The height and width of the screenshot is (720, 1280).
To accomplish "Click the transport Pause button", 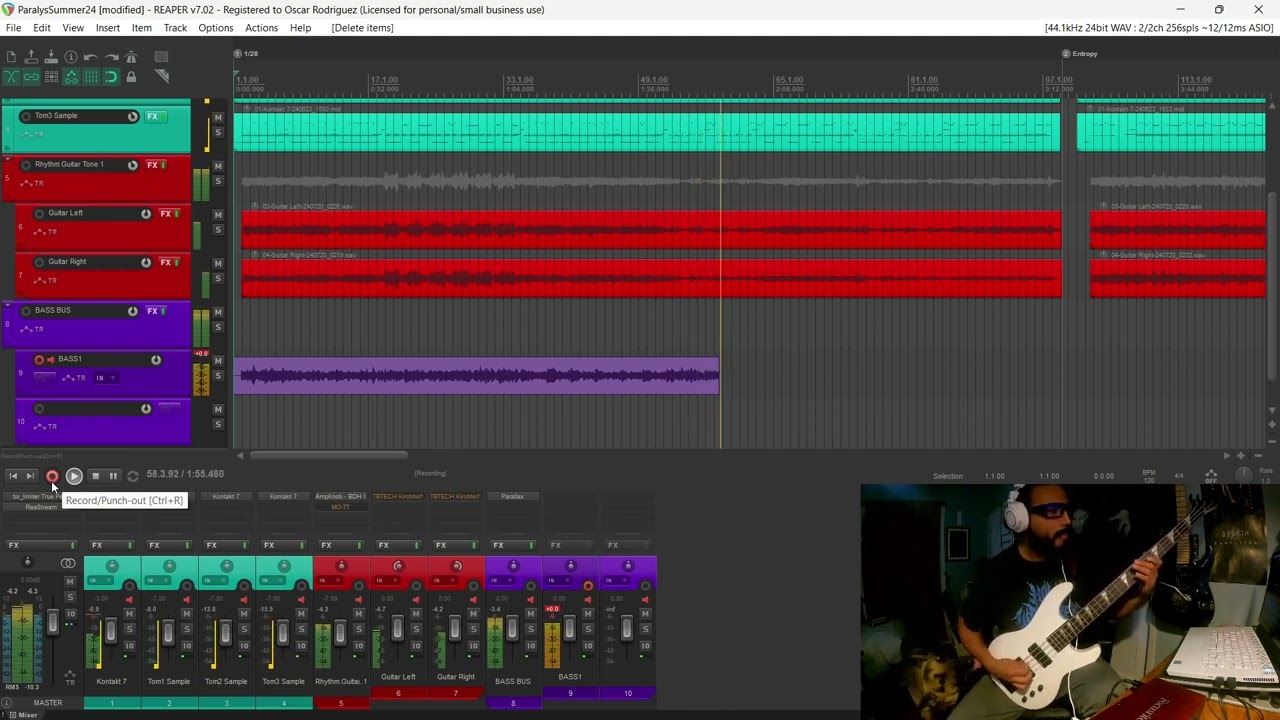I will coord(113,476).
